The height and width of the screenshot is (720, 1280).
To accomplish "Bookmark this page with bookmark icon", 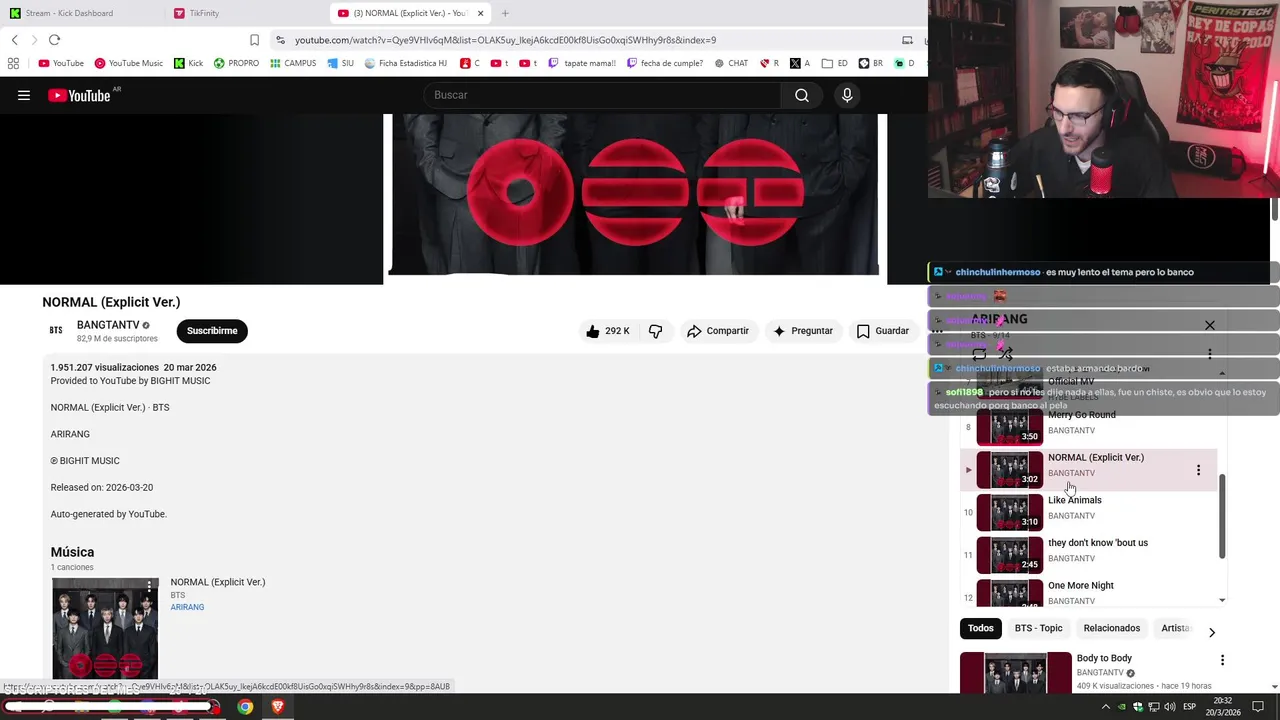I will click(254, 40).
